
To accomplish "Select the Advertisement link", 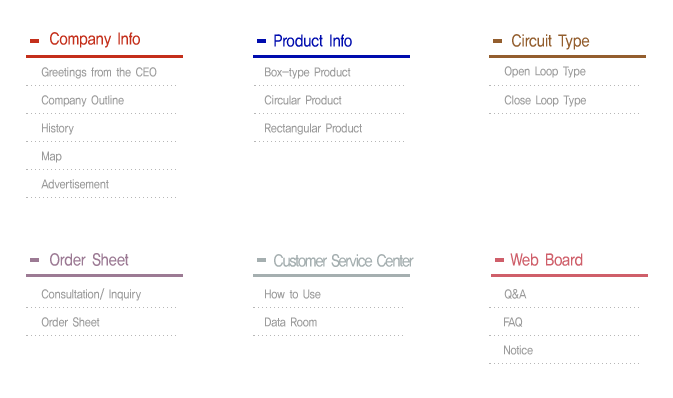I will click(75, 184).
